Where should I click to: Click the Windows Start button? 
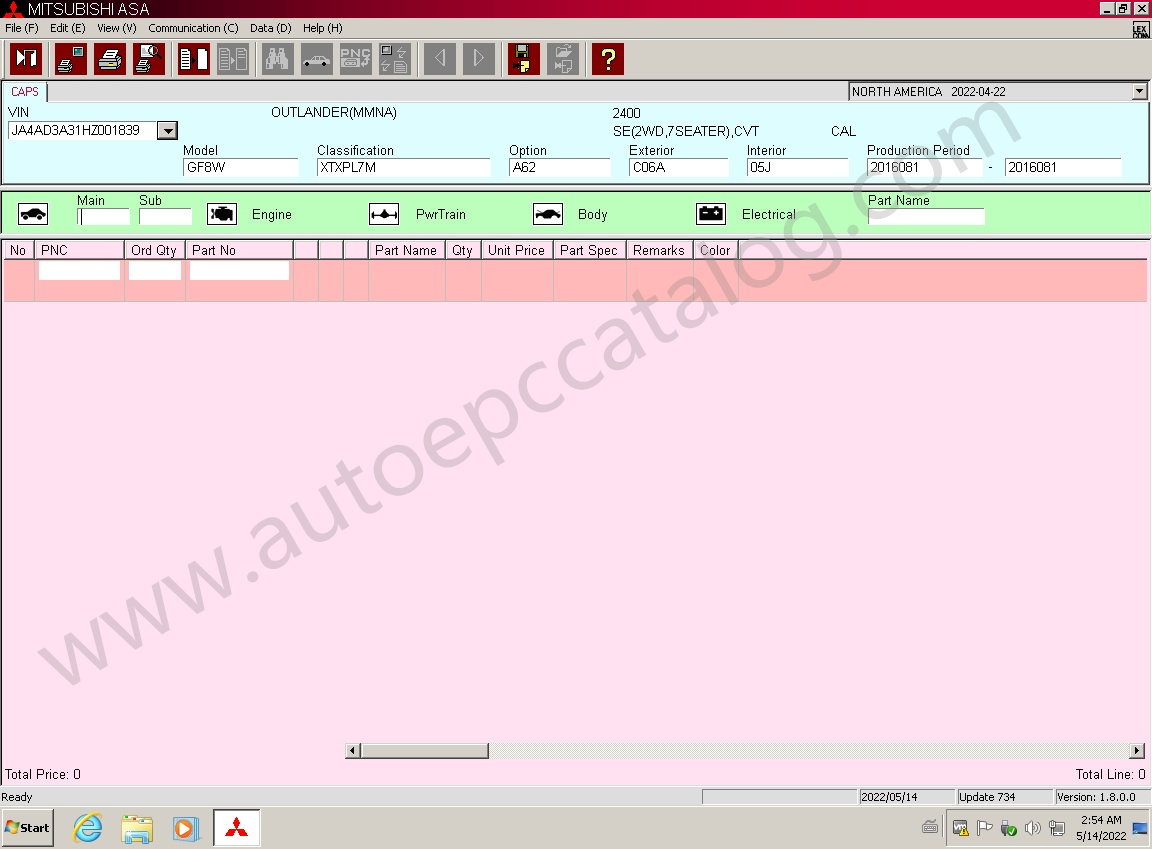[28, 828]
